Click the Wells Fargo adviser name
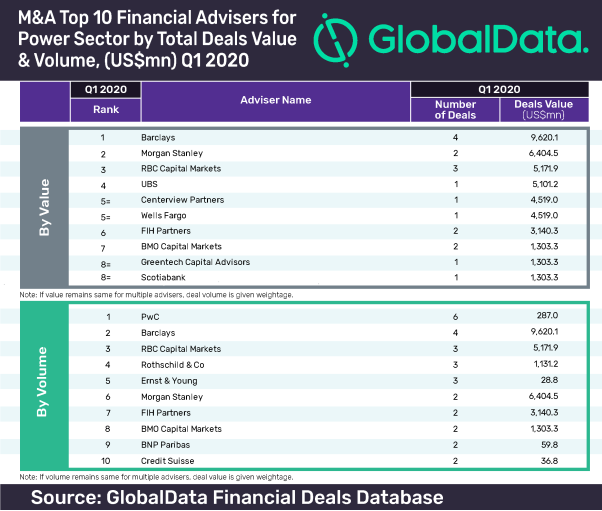The width and height of the screenshot is (602, 511). (164, 216)
